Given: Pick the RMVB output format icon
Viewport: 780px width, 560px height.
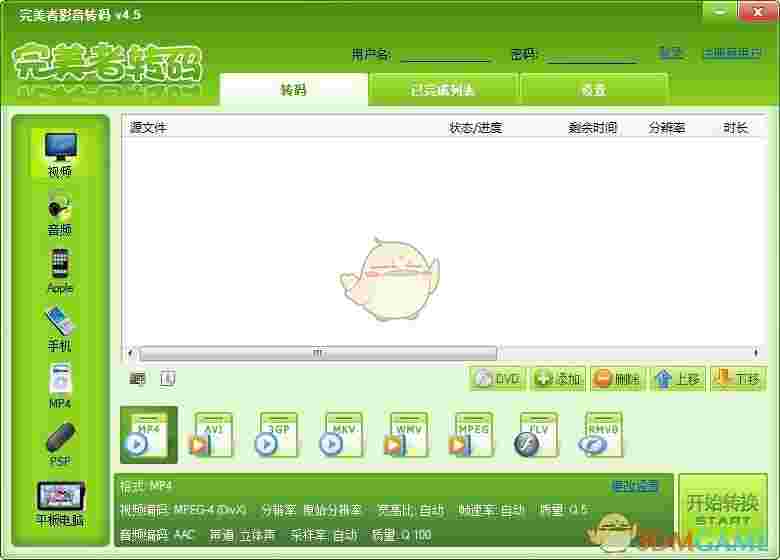Looking at the screenshot, I should (601, 435).
